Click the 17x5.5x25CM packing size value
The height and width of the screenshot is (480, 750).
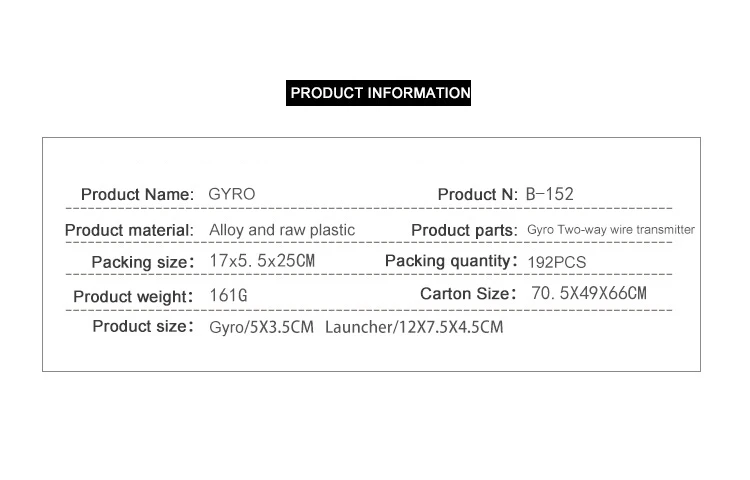click(262, 261)
